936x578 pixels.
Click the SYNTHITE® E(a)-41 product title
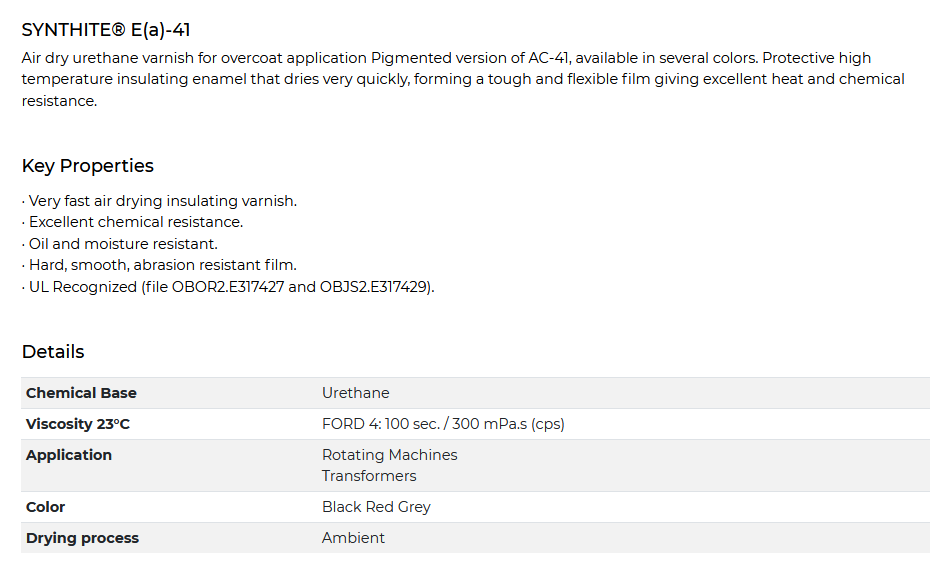point(106,30)
